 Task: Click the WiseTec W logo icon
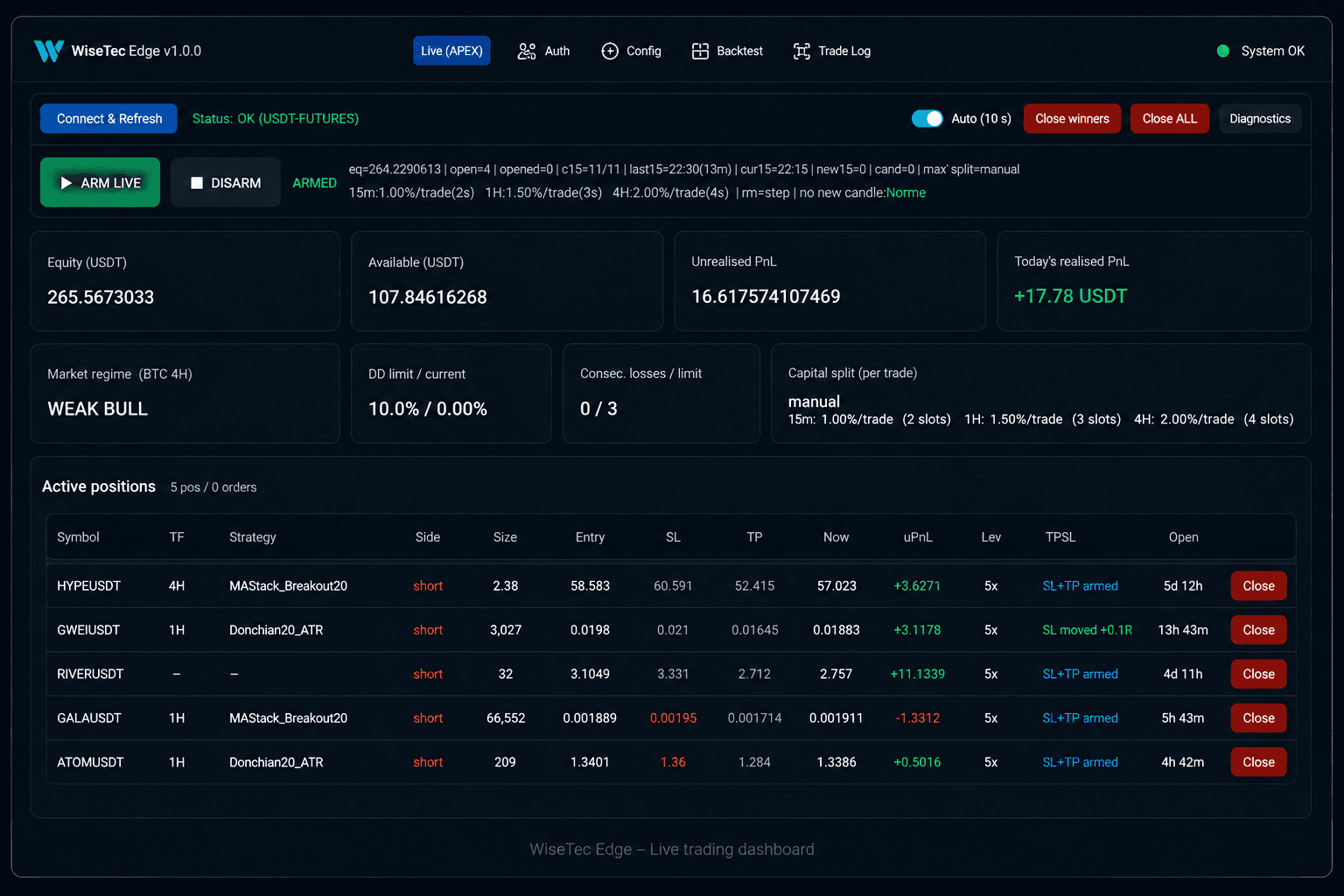click(49, 51)
